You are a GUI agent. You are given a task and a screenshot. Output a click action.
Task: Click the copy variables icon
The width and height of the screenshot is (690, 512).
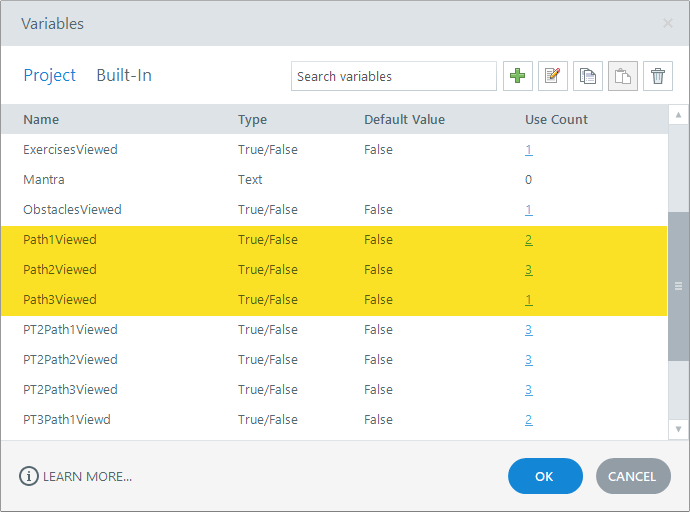point(588,76)
